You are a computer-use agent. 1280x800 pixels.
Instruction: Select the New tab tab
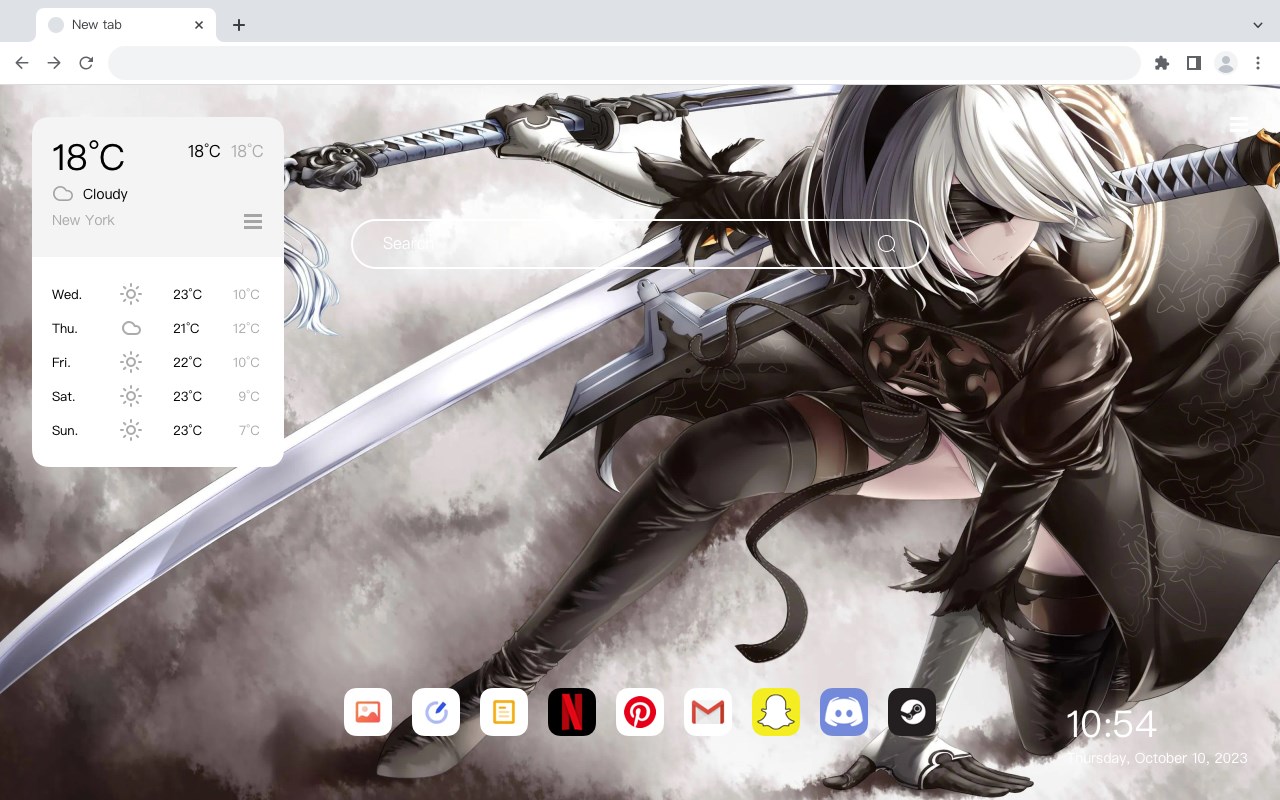[x=126, y=25]
